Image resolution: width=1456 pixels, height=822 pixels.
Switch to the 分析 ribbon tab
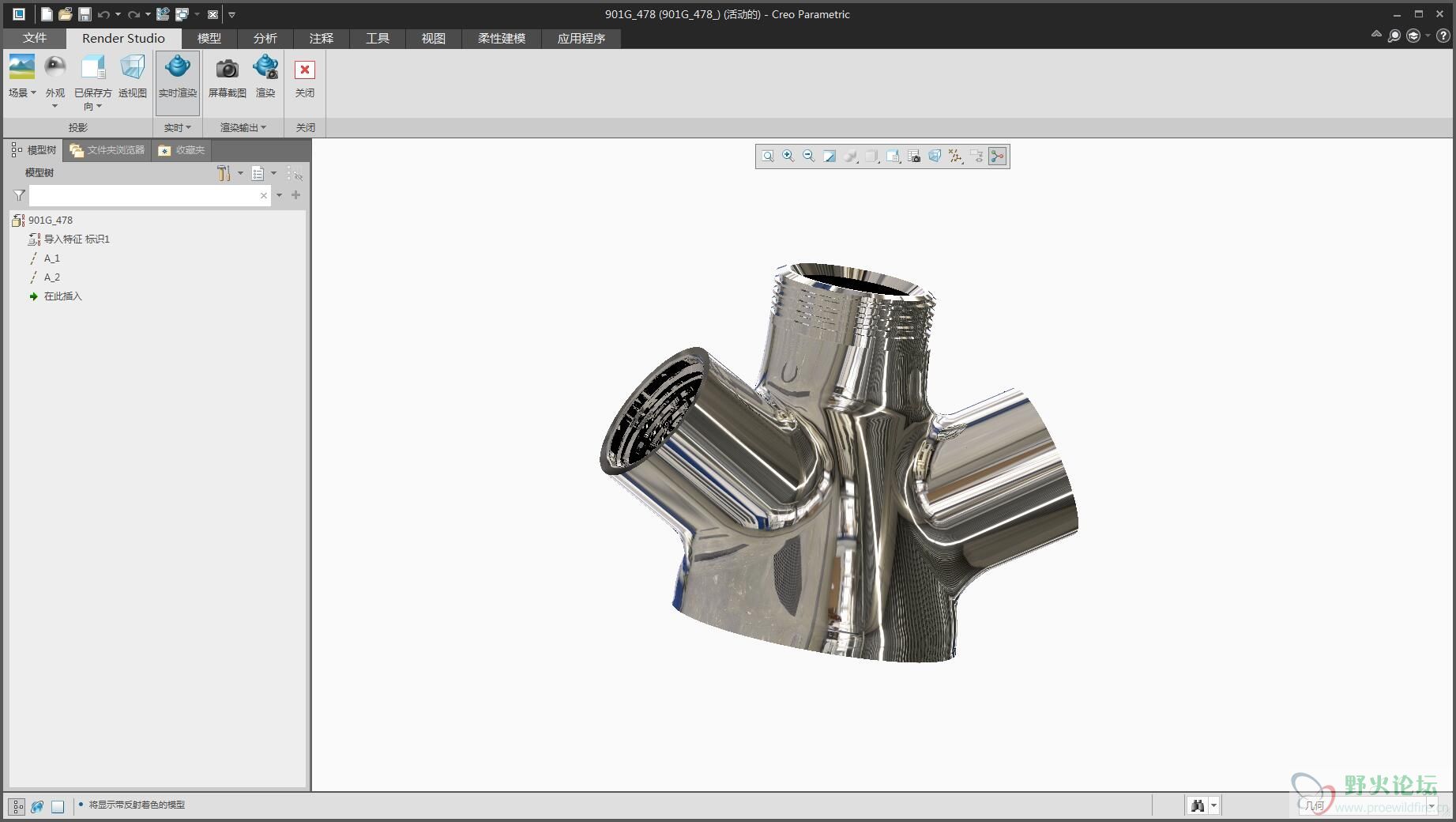(265, 38)
